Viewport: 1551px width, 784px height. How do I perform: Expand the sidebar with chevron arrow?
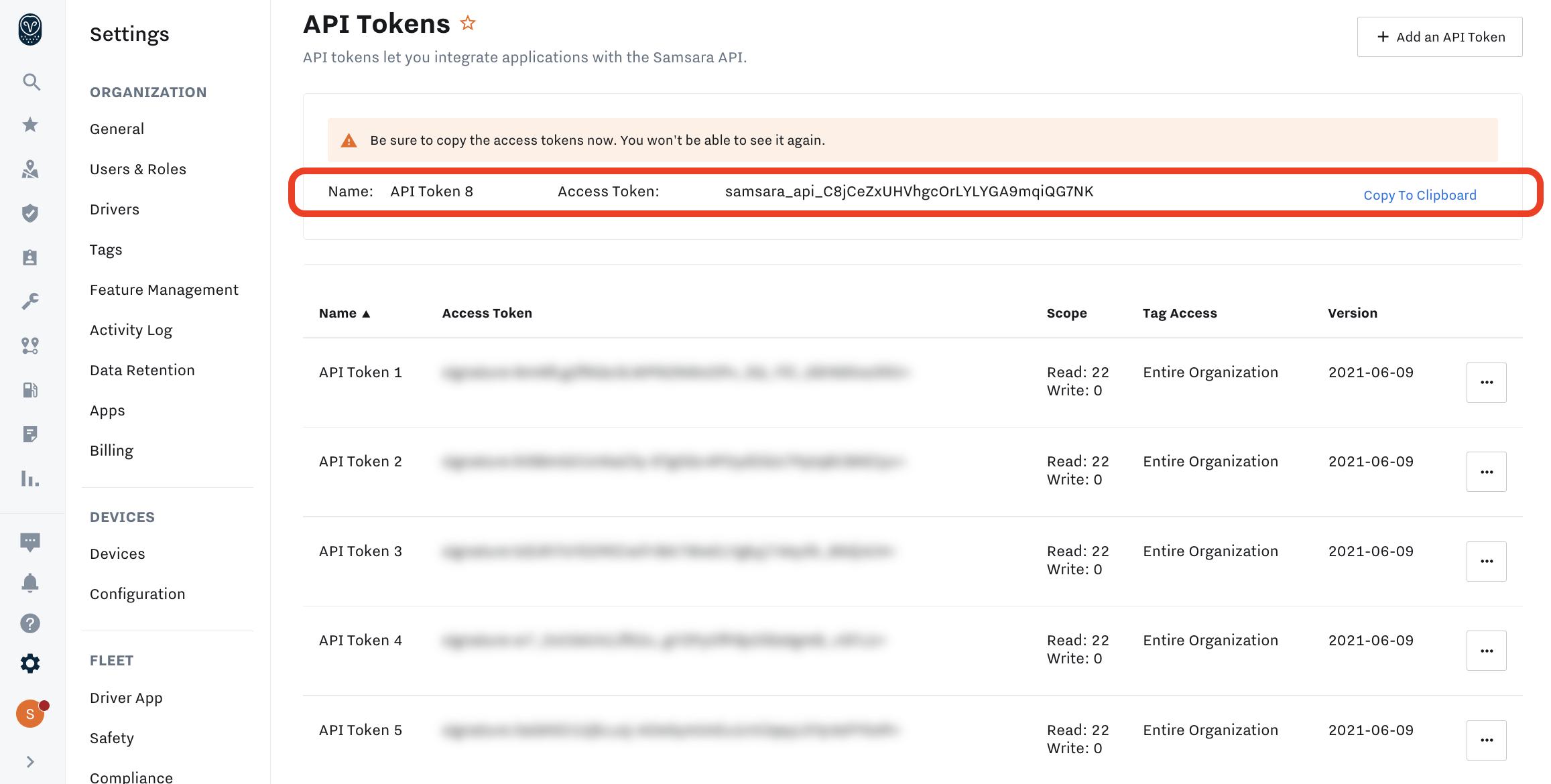pyautogui.click(x=30, y=762)
